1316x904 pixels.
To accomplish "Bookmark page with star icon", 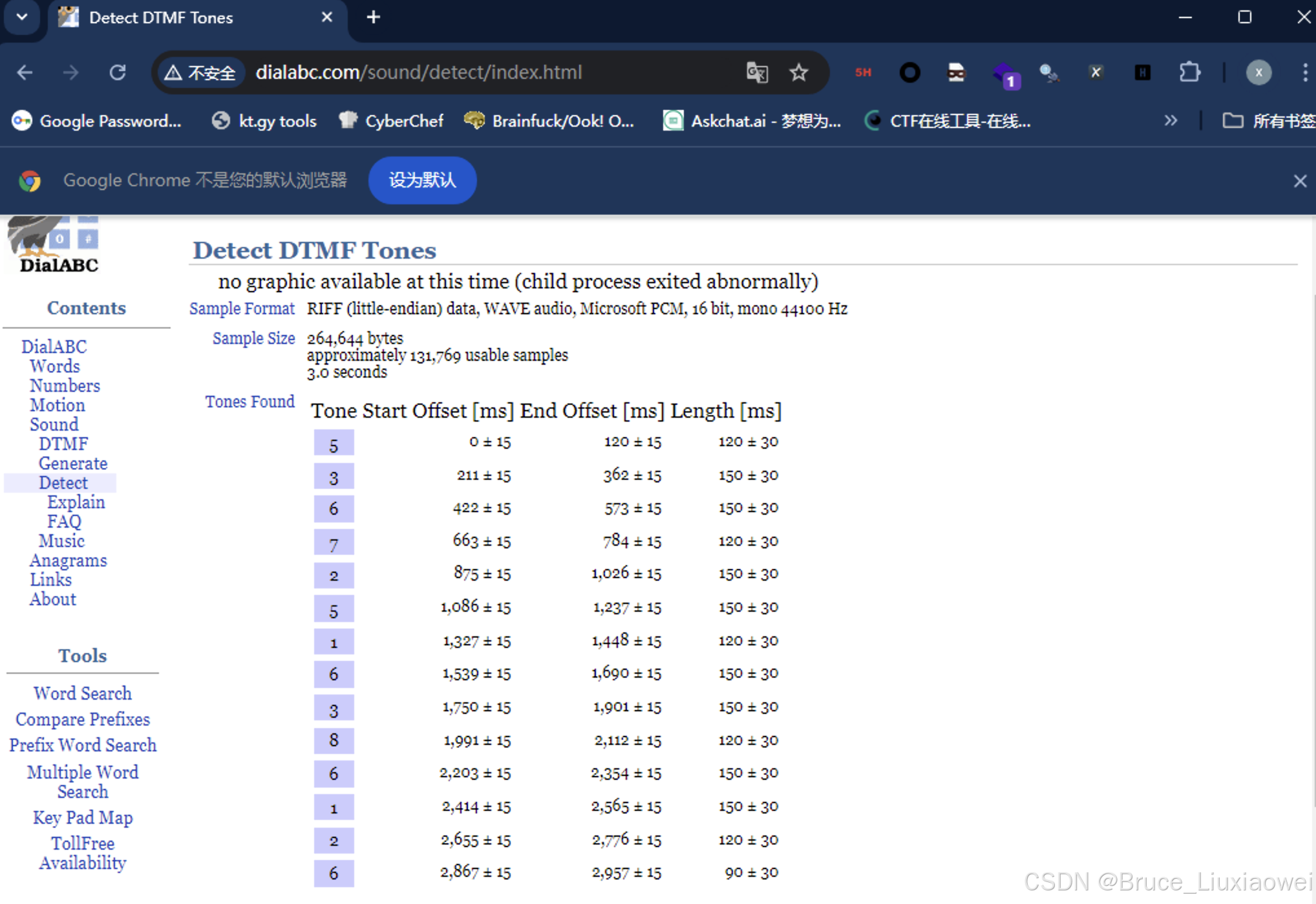I will [x=799, y=72].
